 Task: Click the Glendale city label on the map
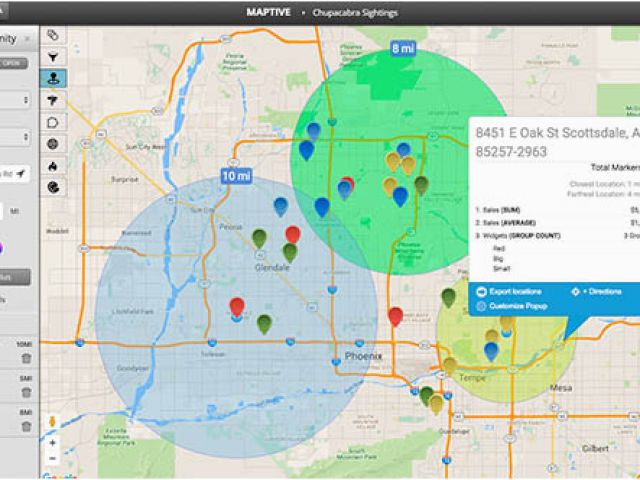[x=272, y=268]
